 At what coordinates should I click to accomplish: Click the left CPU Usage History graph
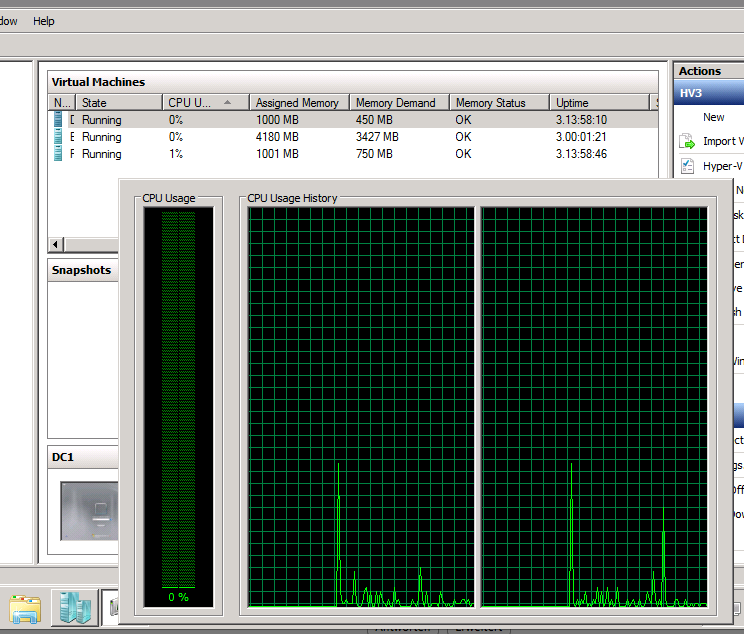(x=361, y=407)
